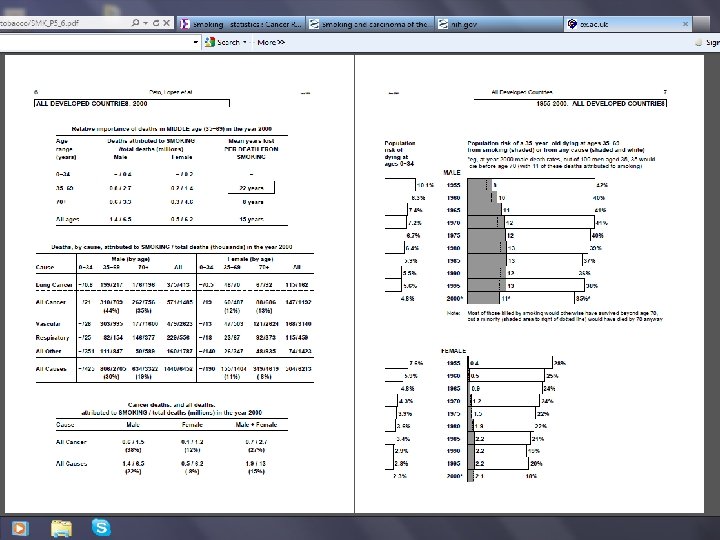Viewport: 720px width, 540px height.
Task: Open the media player taskbar icon
Action: (x=20, y=528)
